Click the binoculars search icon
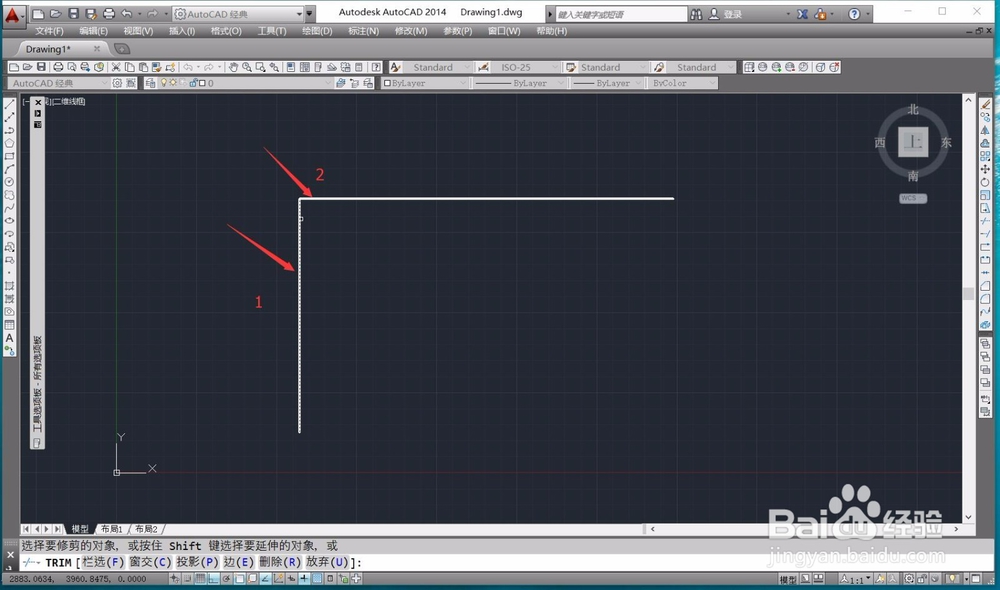 click(x=696, y=14)
